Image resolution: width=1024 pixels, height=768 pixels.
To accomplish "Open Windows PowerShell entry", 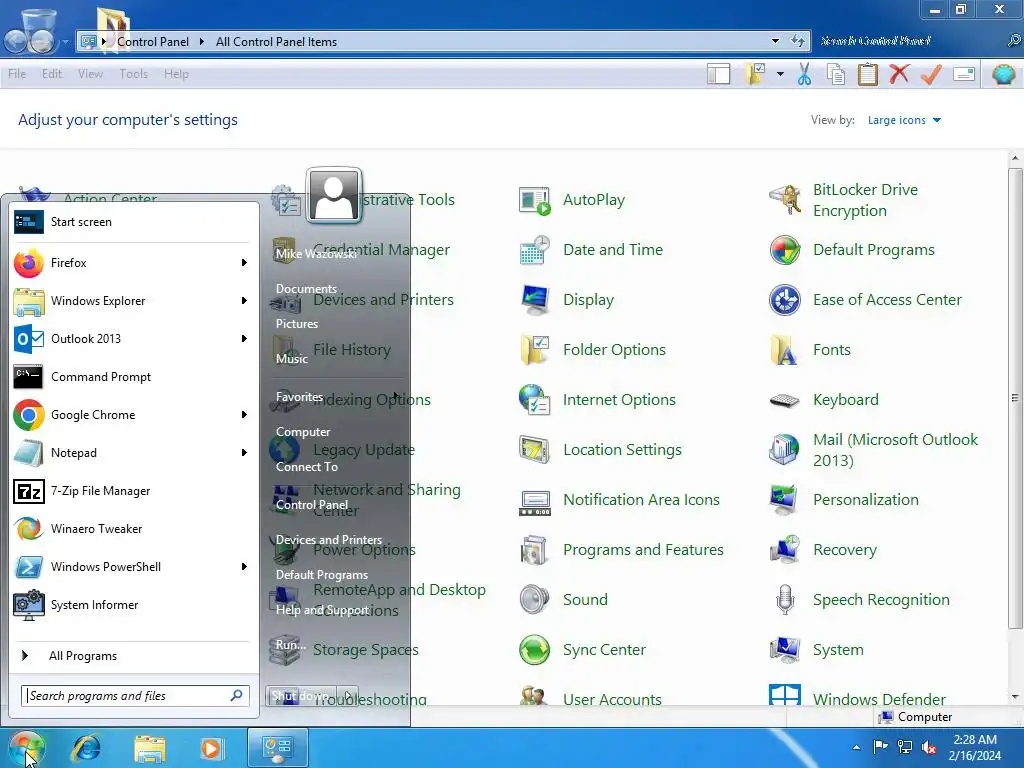I will pyautogui.click(x=131, y=567).
